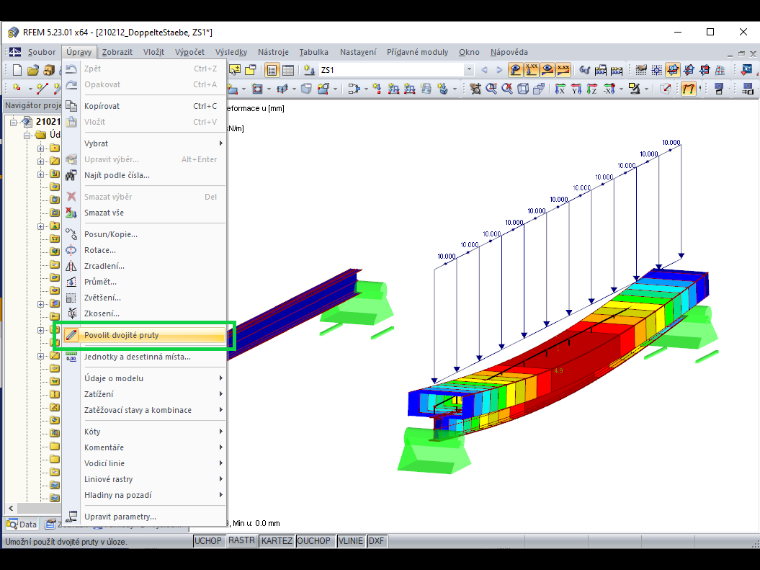This screenshot has height=570, width=760.
Task: Click the highlighted orange member display icon
Action: coord(689,88)
